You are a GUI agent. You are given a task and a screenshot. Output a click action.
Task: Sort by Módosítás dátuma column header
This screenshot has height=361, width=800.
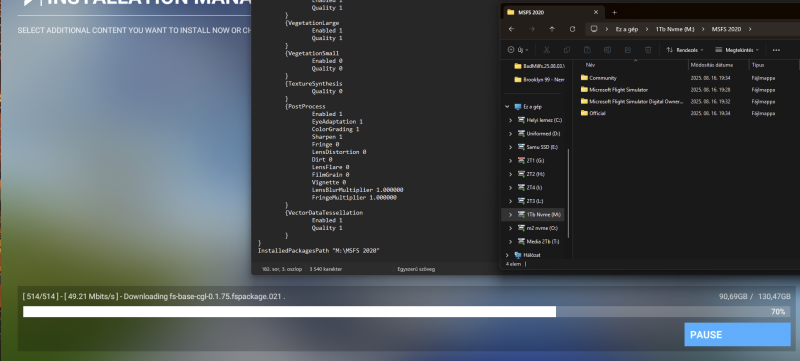(712, 65)
